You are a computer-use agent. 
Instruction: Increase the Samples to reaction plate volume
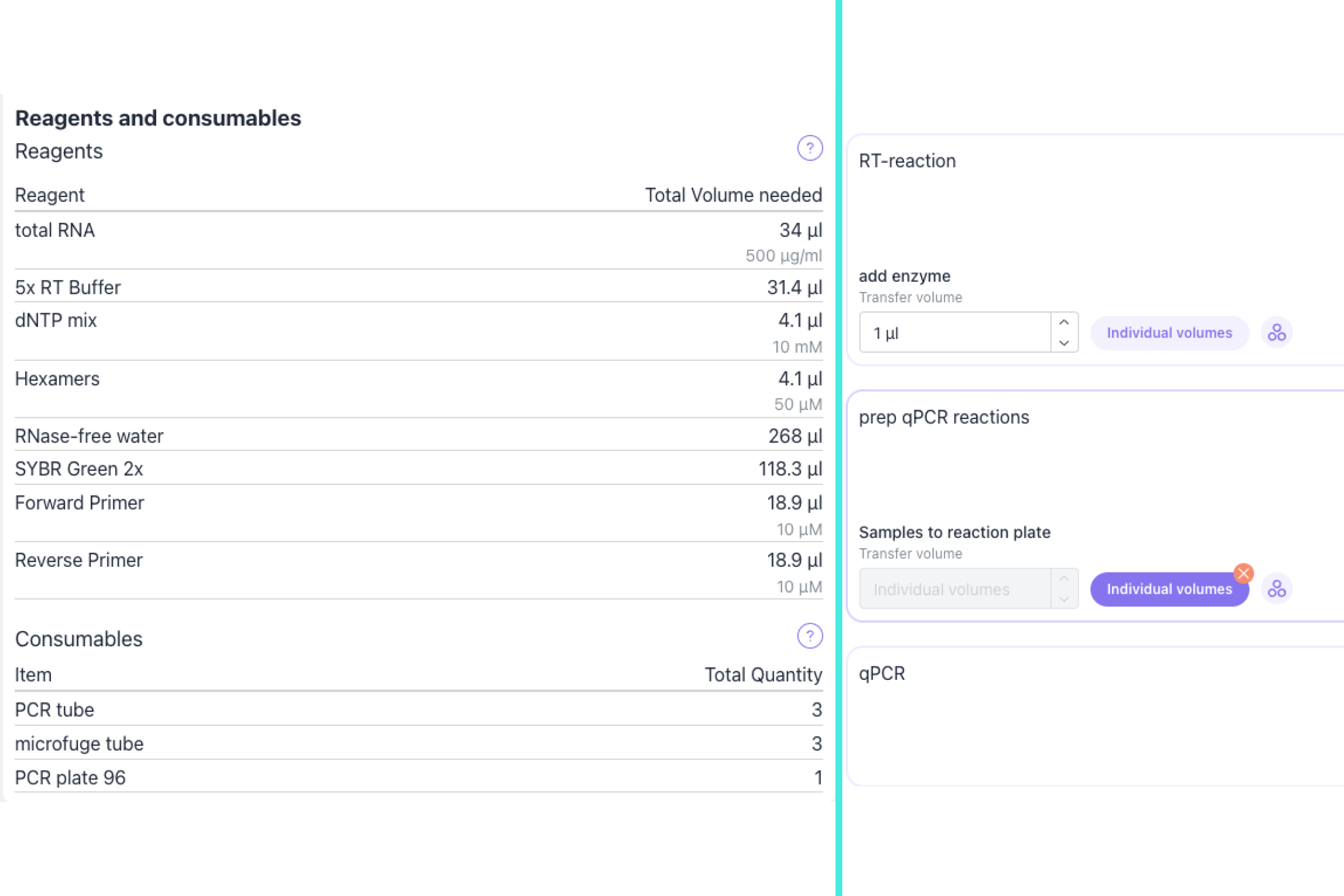[x=1064, y=578]
